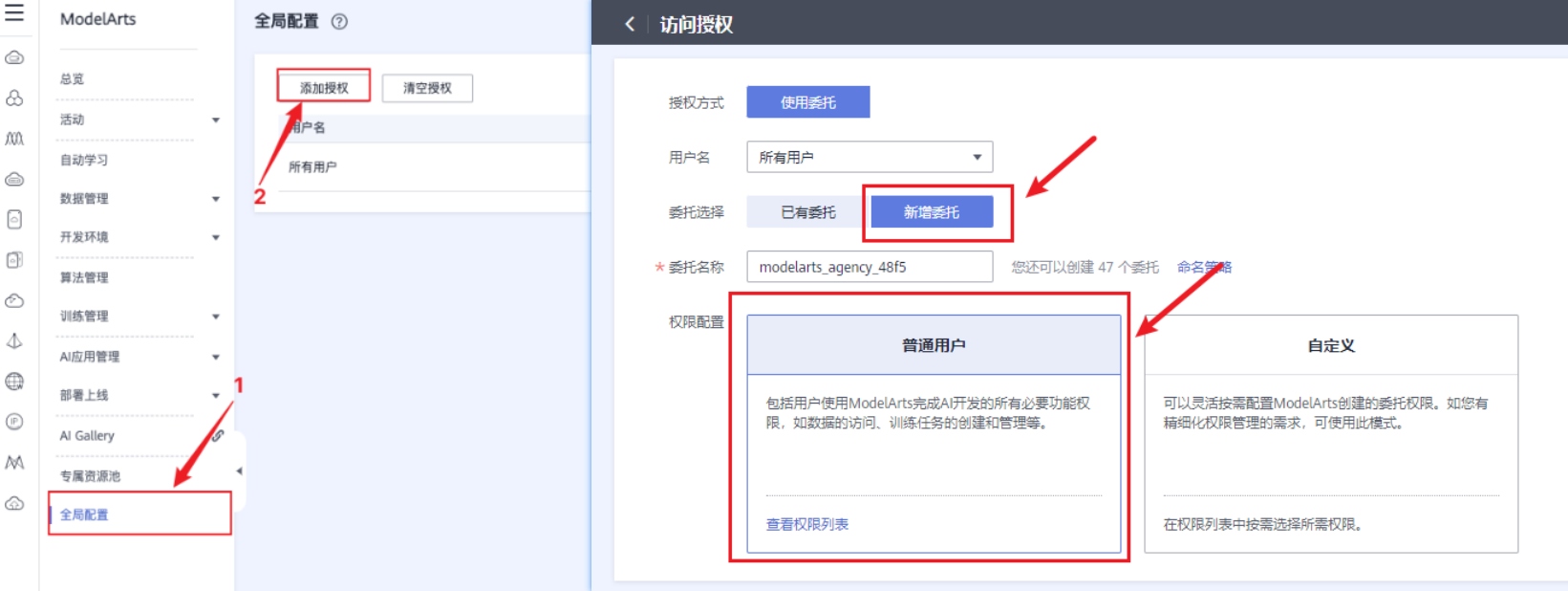Click the three-circles service icon in sidebar
The height and width of the screenshot is (591, 1568).
click(14, 98)
